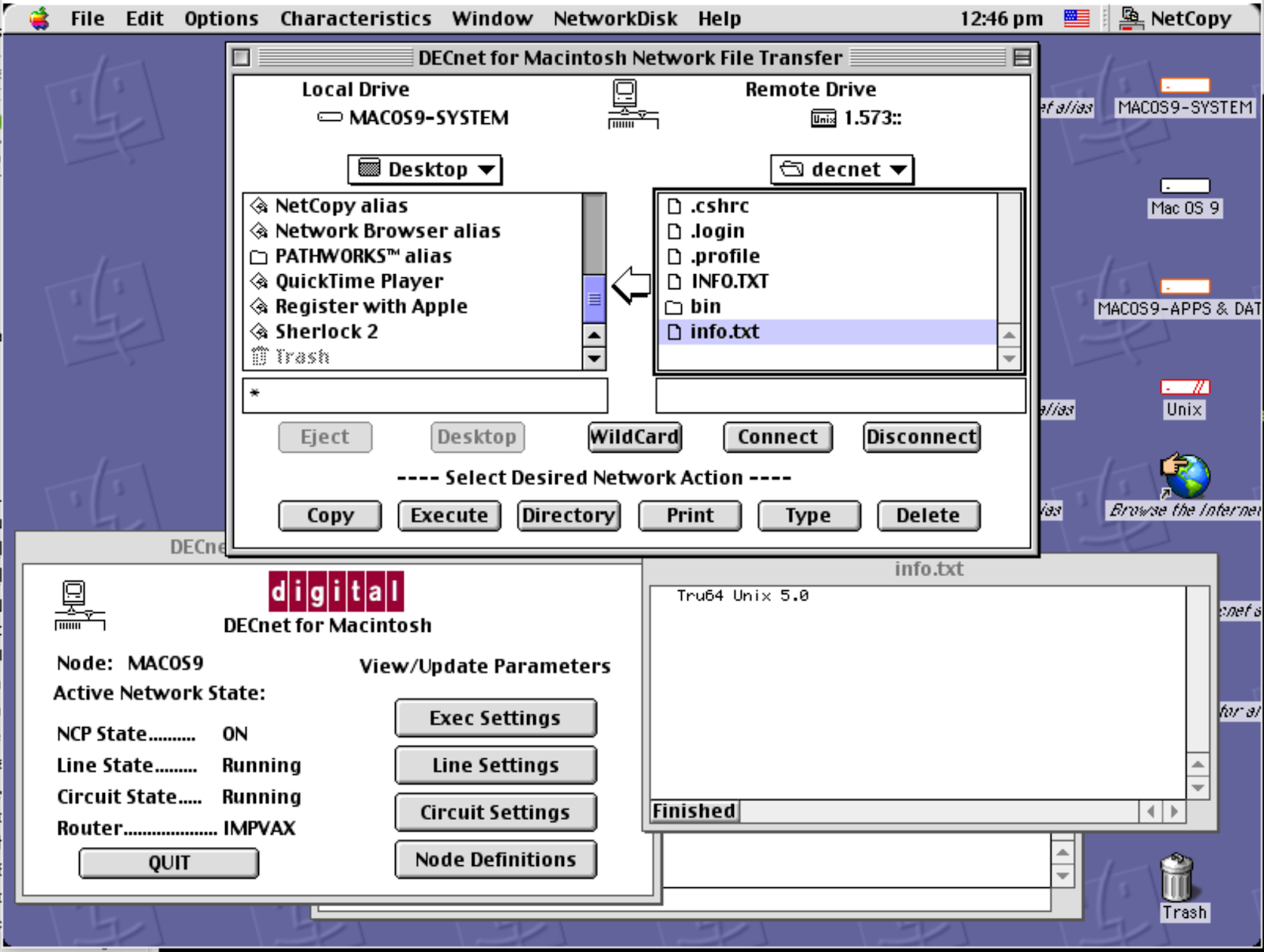1264x952 pixels.
Task: Click the local drive disk icon beside MACOS9-SYSTEM
Action: [x=329, y=117]
